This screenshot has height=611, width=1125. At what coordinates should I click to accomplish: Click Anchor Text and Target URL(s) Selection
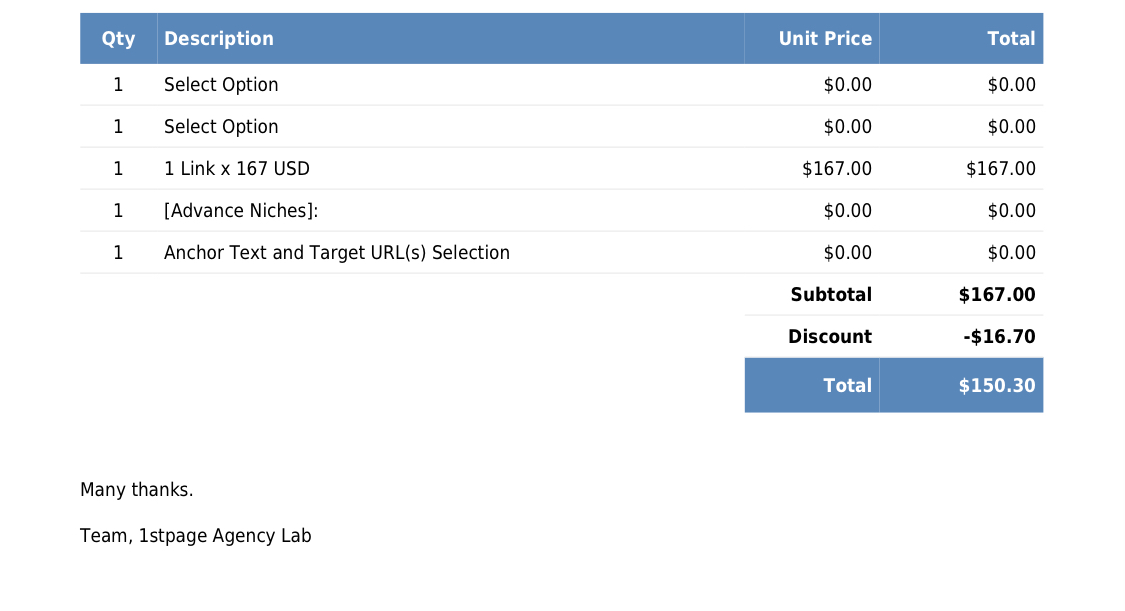[x=336, y=253]
